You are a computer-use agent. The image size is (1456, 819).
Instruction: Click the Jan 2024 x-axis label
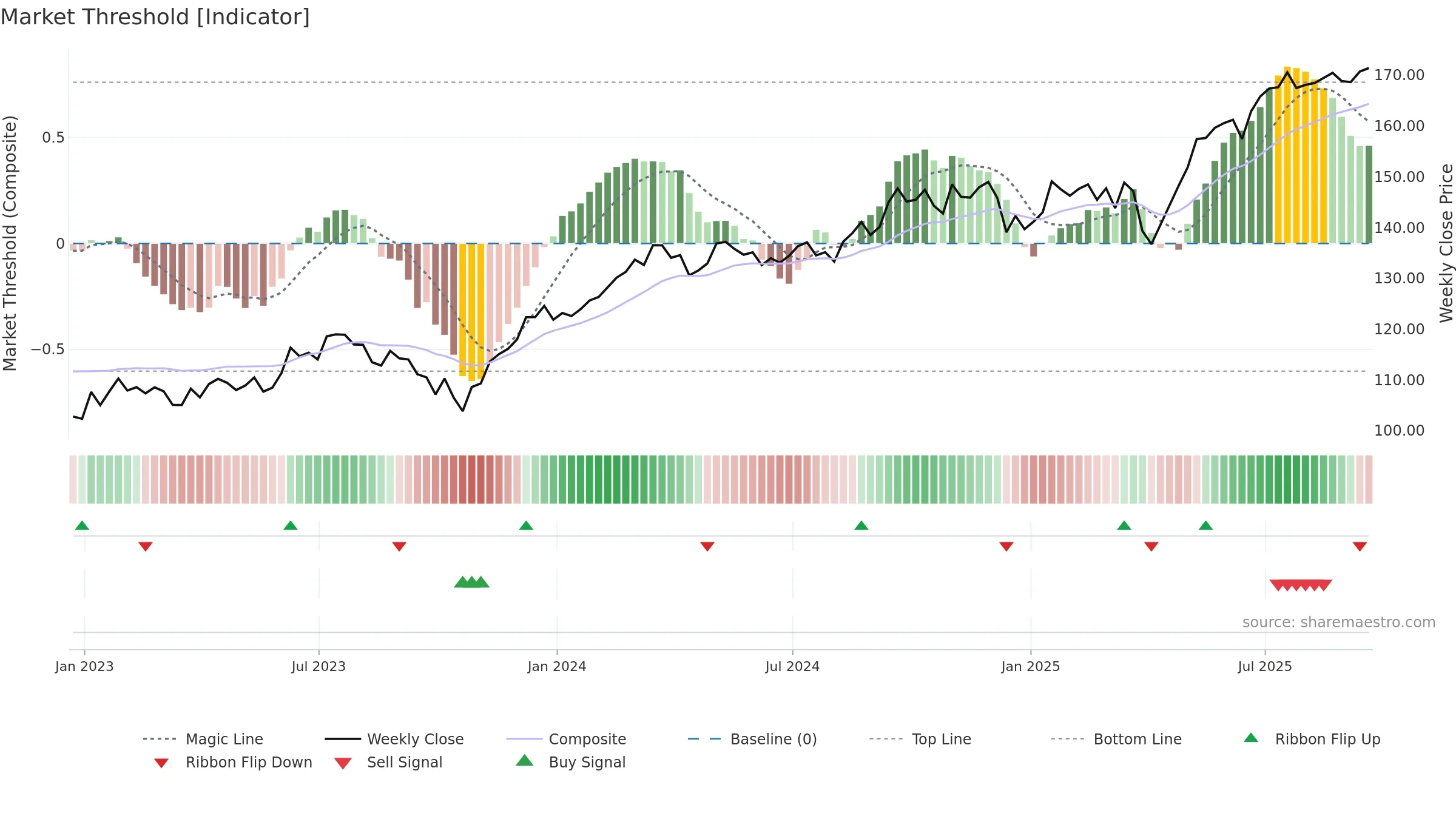coord(557,666)
